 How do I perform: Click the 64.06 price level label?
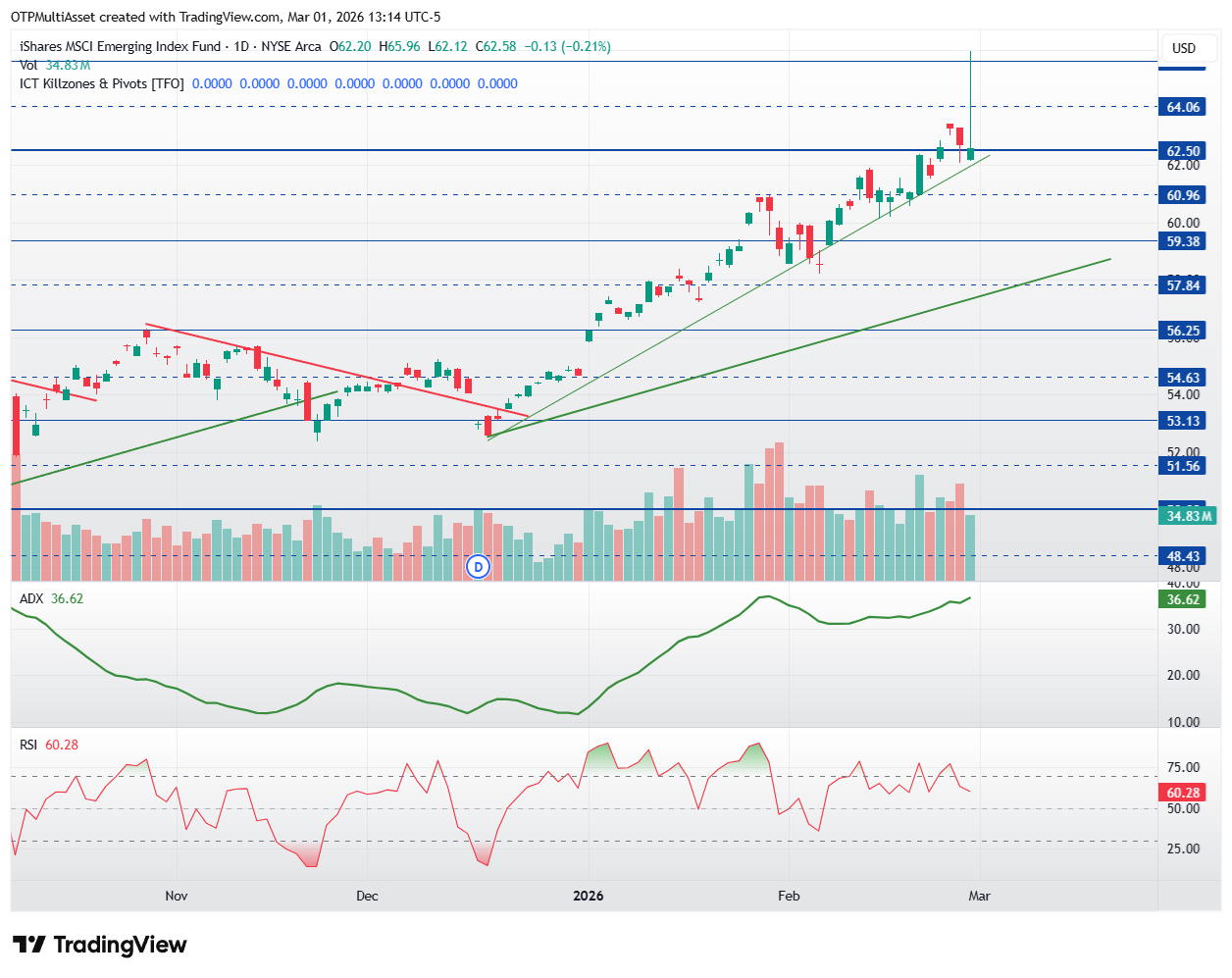(x=1183, y=107)
